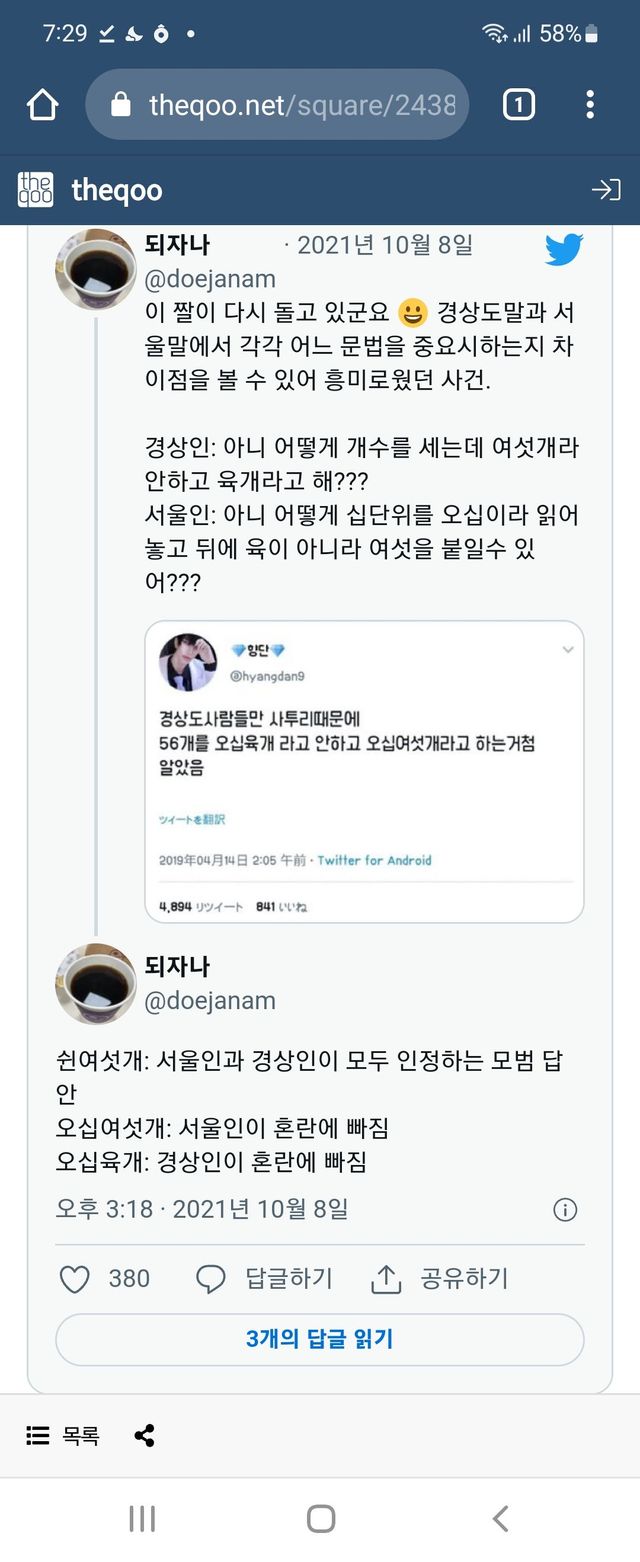Click the theqoo logo icon
Viewport: 640px width, 1562px height.
coord(36,190)
